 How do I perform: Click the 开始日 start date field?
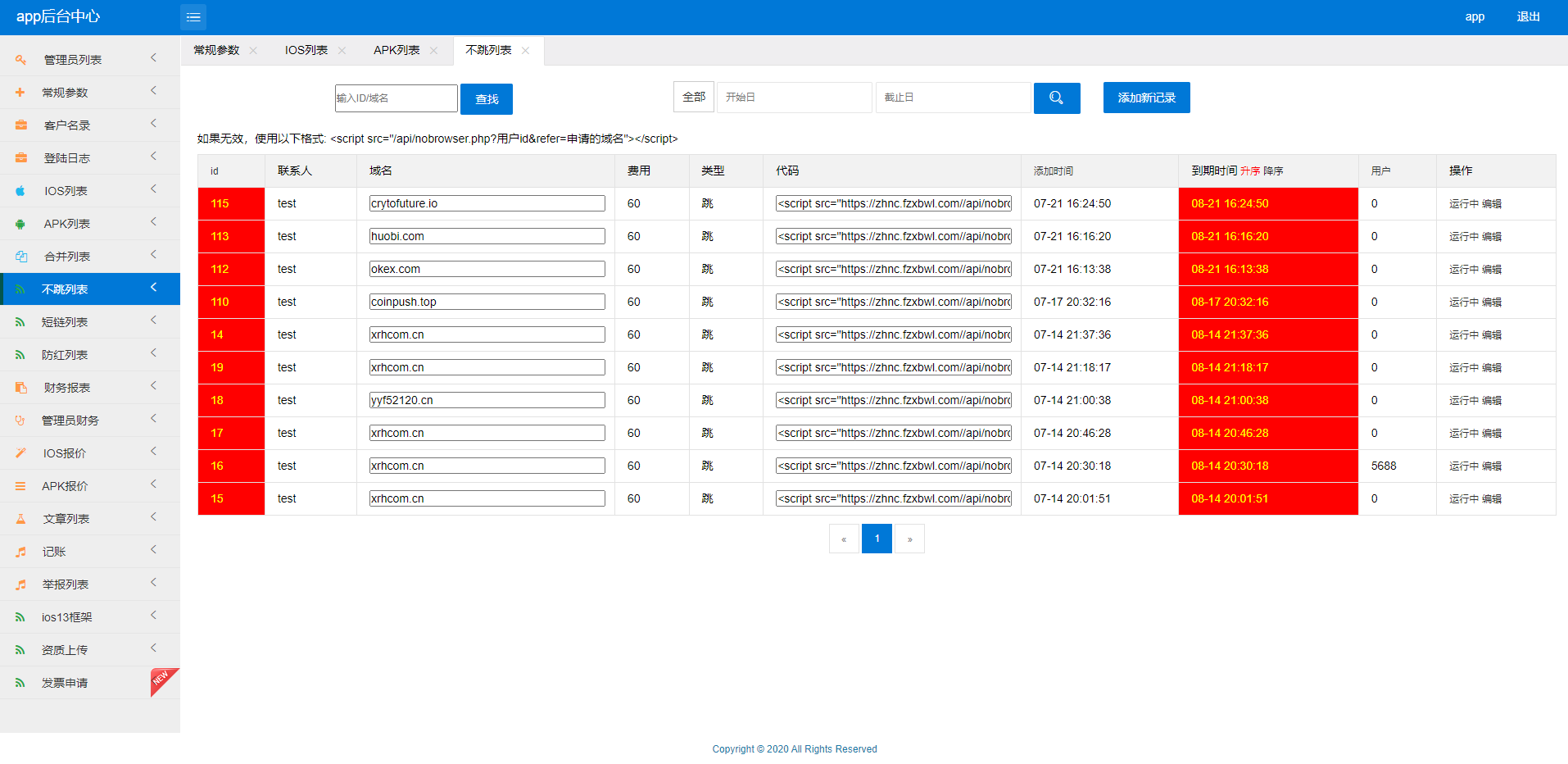pyautogui.click(x=793, y=98)
